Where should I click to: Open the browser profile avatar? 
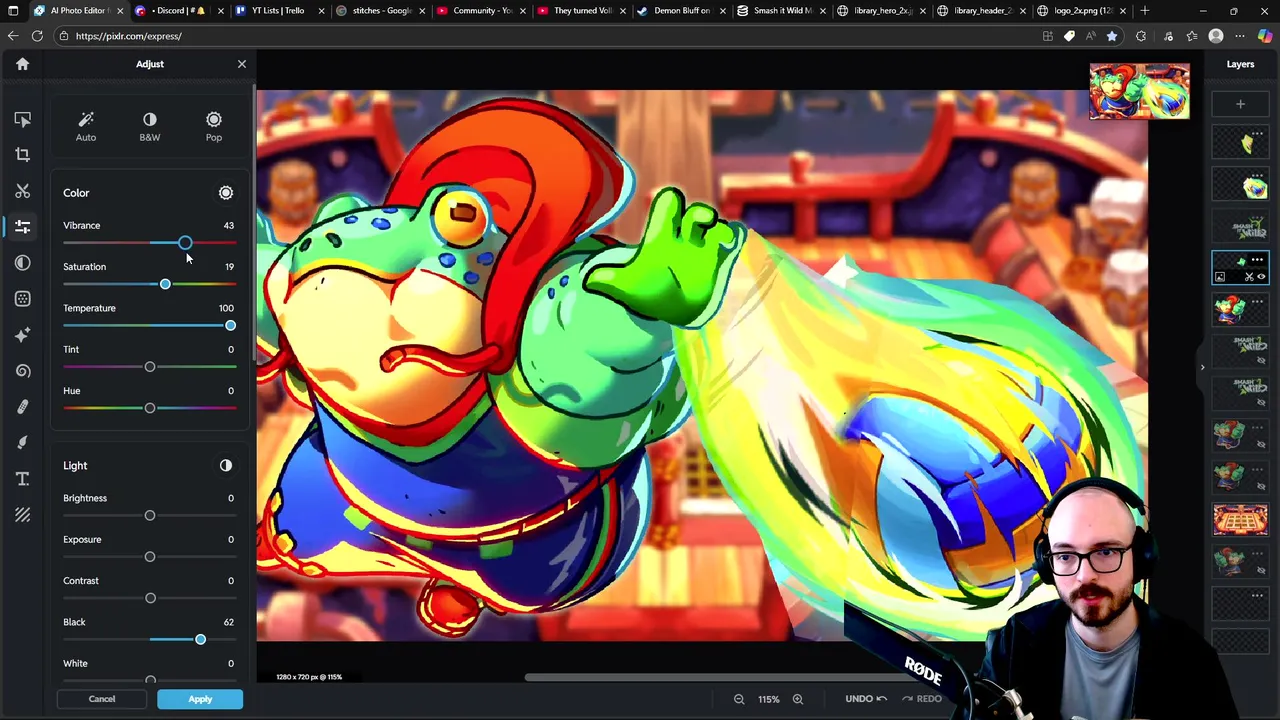tap(1216, 36)
